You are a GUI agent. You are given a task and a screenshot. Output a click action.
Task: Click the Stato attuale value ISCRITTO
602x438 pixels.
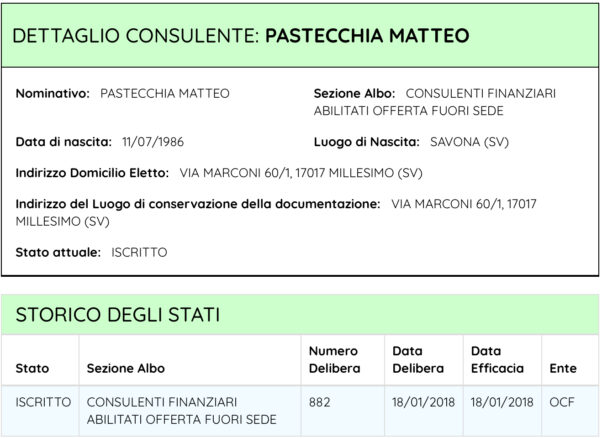tap(139, 253)
